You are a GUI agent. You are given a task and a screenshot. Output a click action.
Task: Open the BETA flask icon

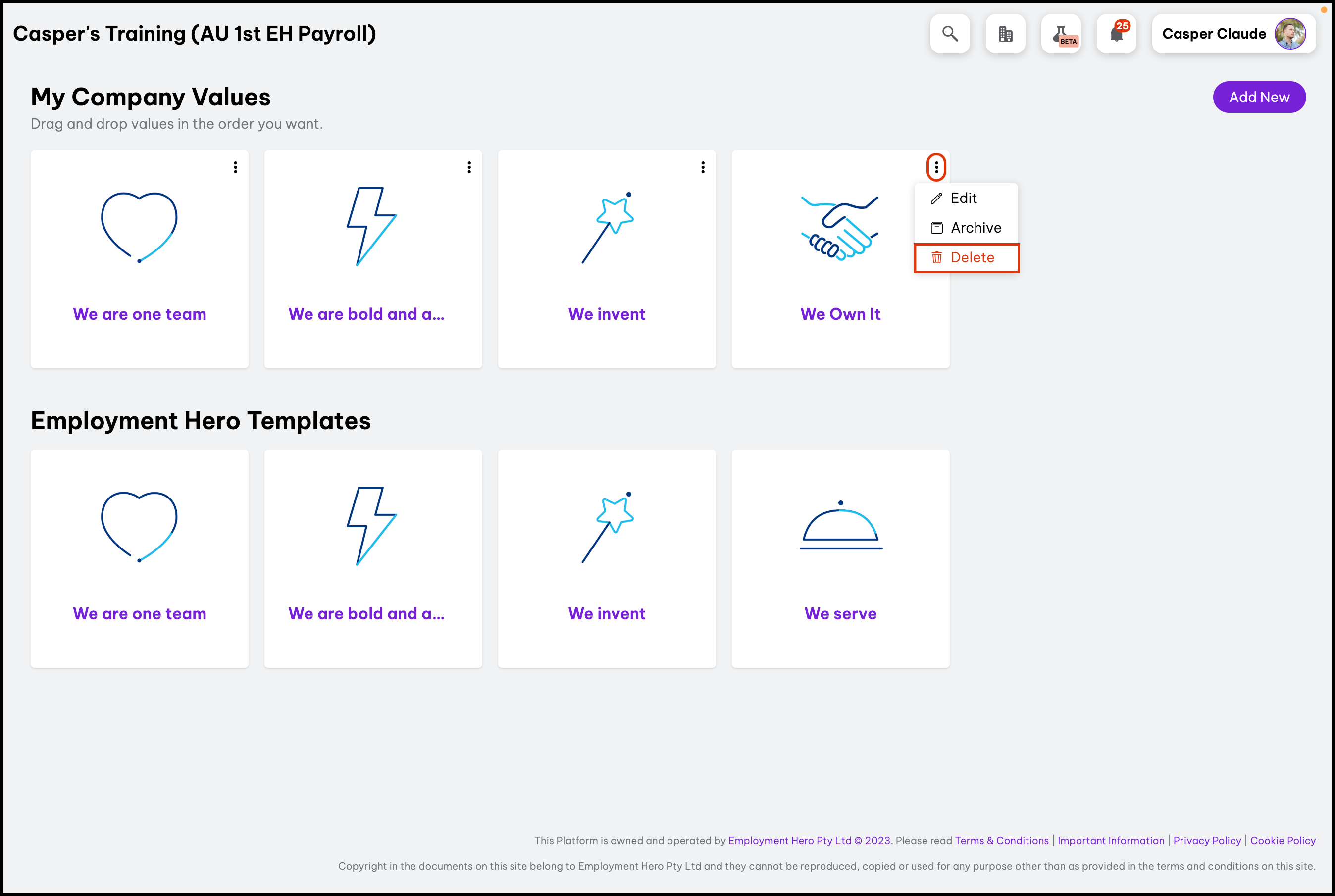(x=1061, y=34)
